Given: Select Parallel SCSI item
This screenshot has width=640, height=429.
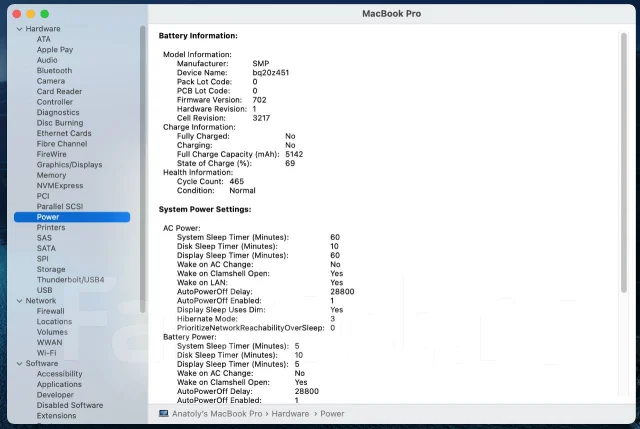Looking at the screenshot, I should (x=60, y=207).
